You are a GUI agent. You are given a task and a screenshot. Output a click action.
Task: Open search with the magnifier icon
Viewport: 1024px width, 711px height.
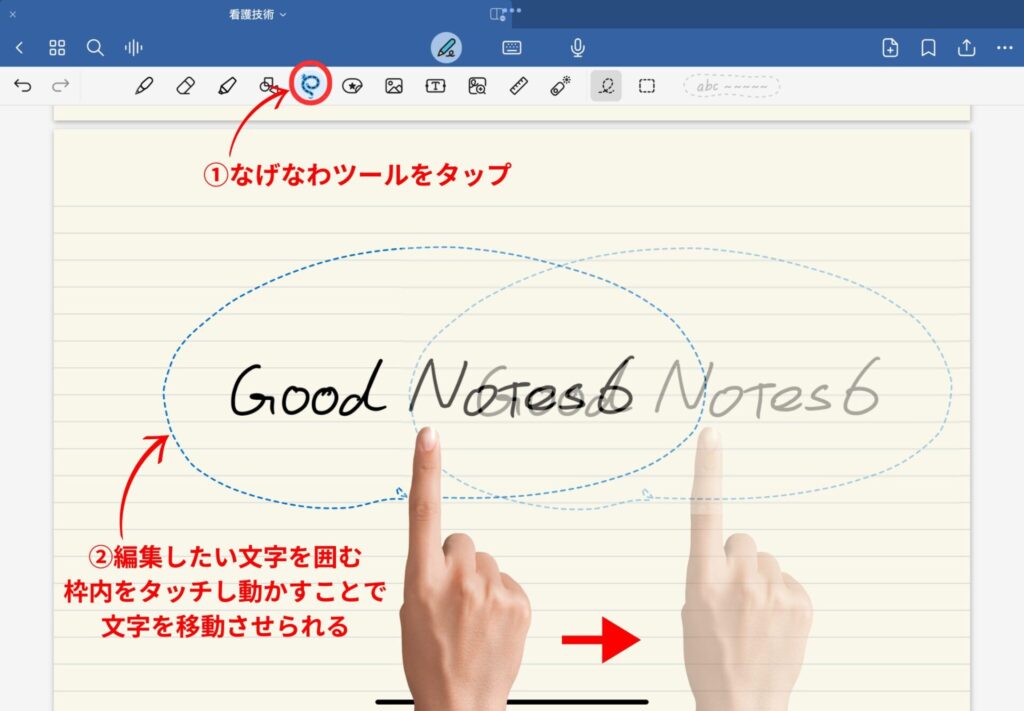click(x=95, y=48)
